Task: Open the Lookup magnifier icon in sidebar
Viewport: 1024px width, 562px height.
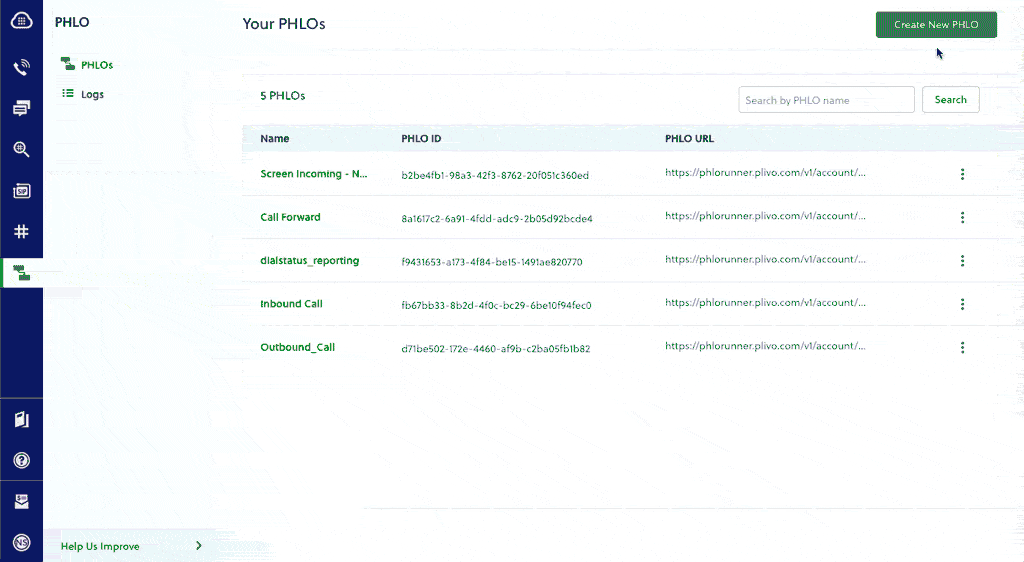Action: coord(21,149)
